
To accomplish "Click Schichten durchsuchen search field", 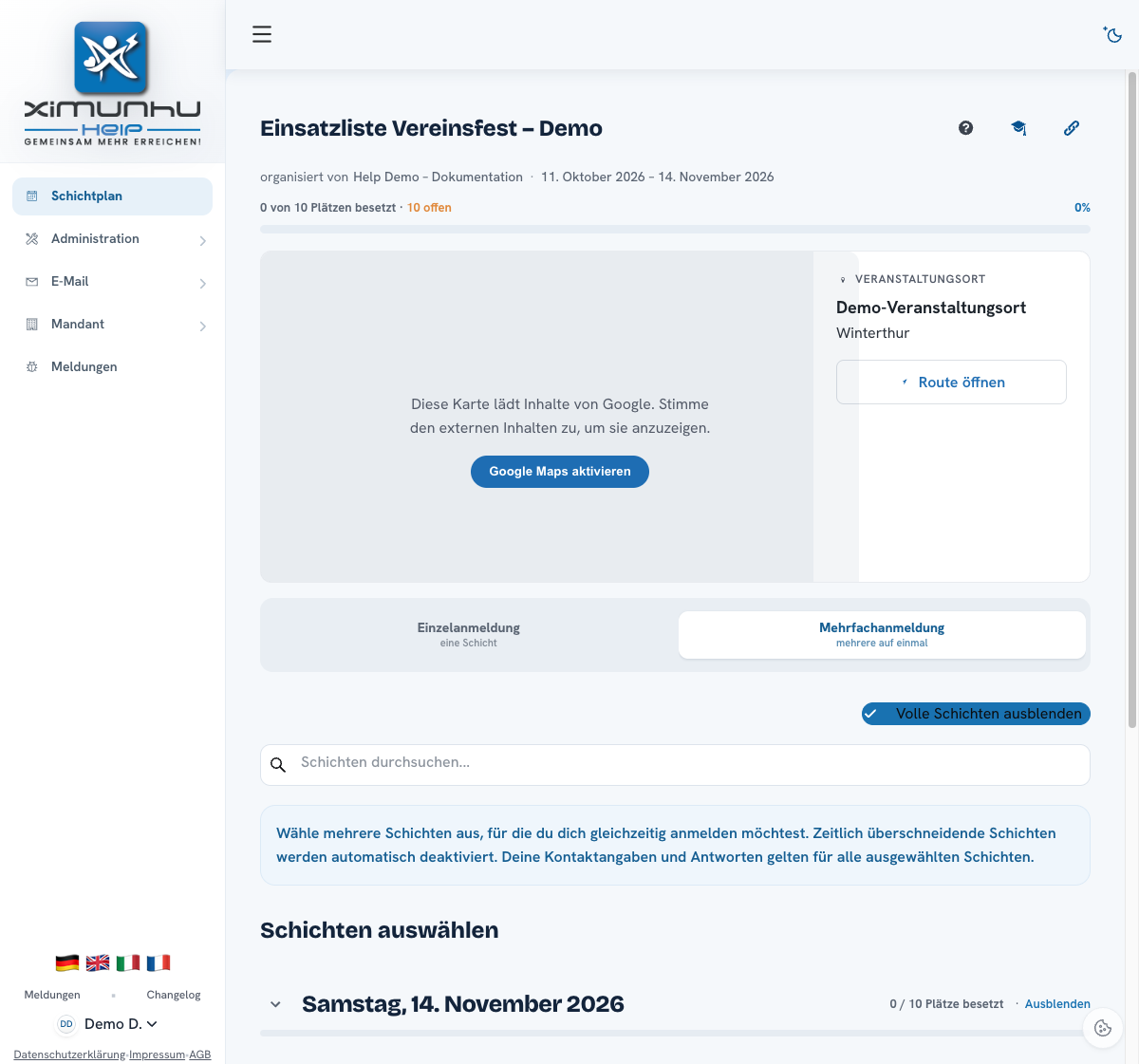I will tap(675, 765).
